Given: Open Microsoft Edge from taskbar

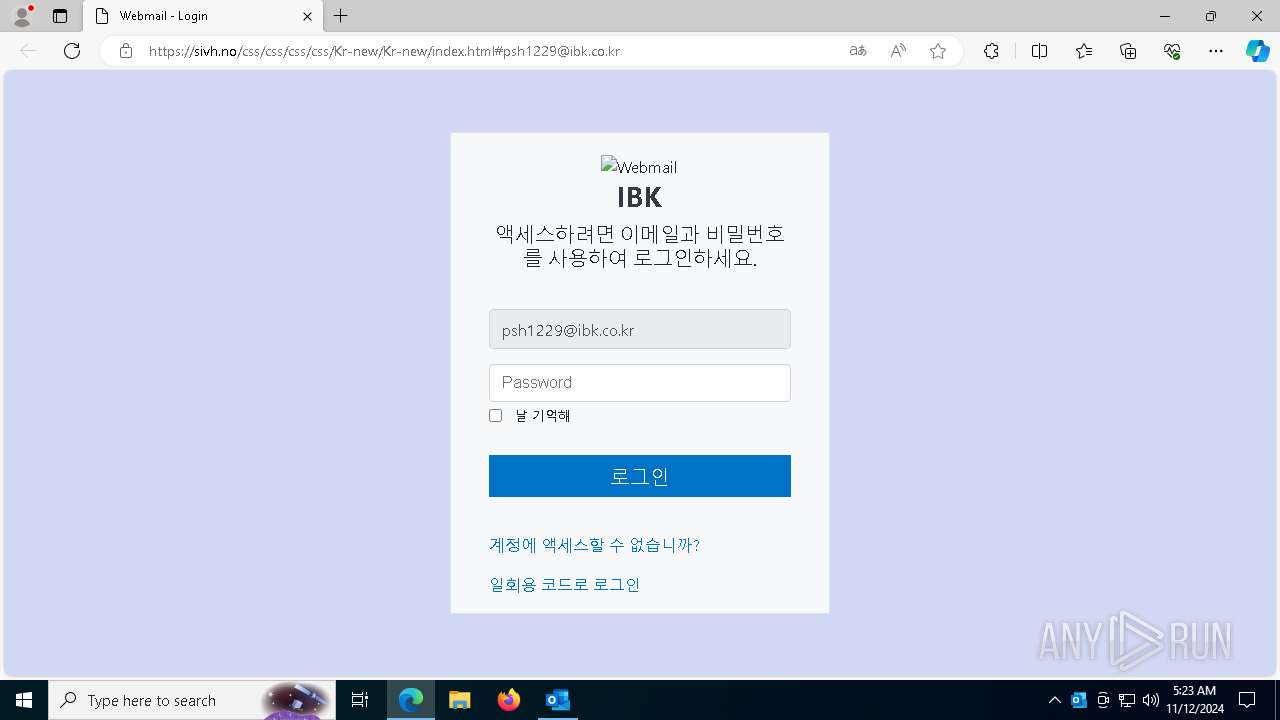Looking at the screenshot, I should 411,700.
